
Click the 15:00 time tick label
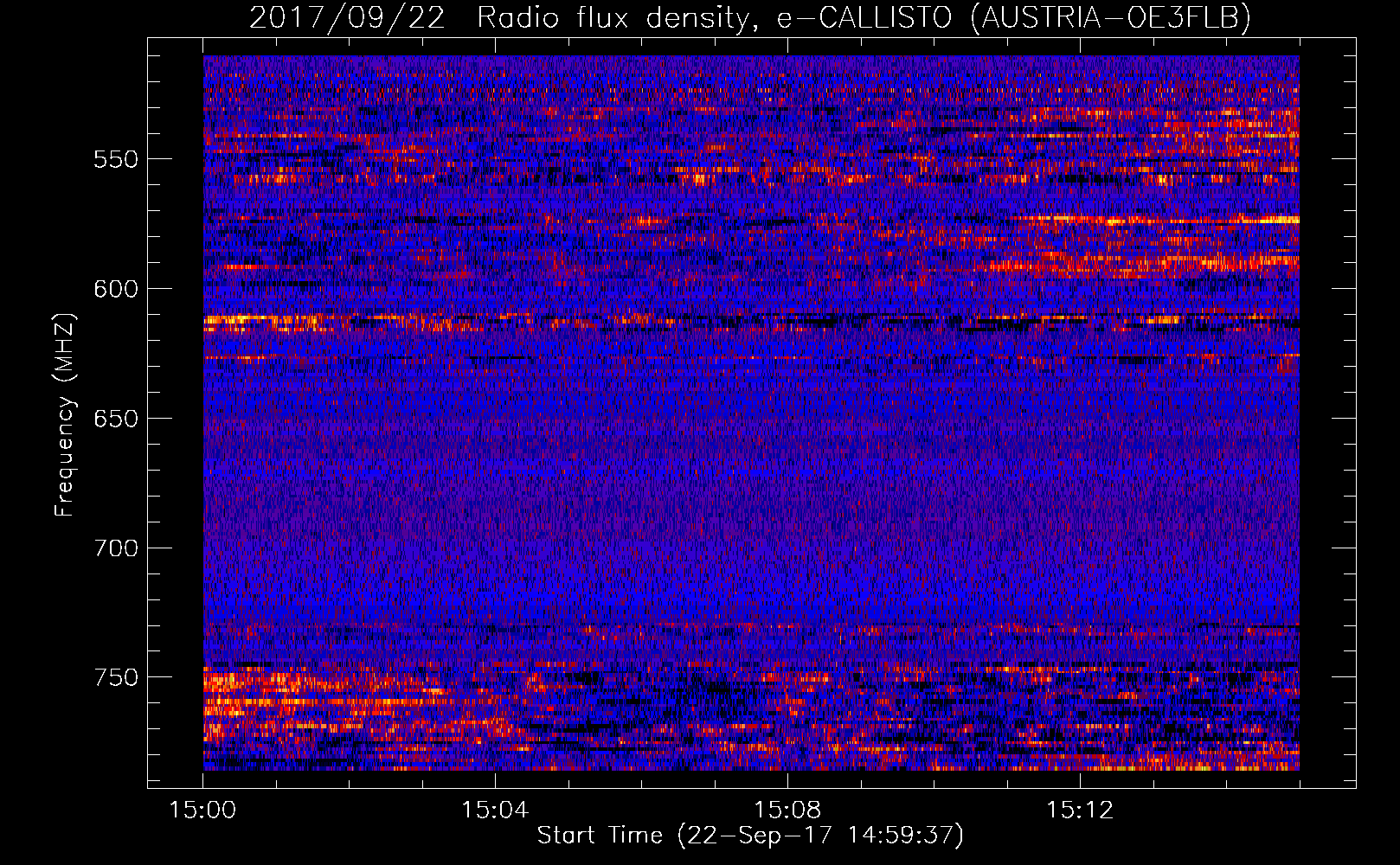pyautogui.click(x=202, y=811)
